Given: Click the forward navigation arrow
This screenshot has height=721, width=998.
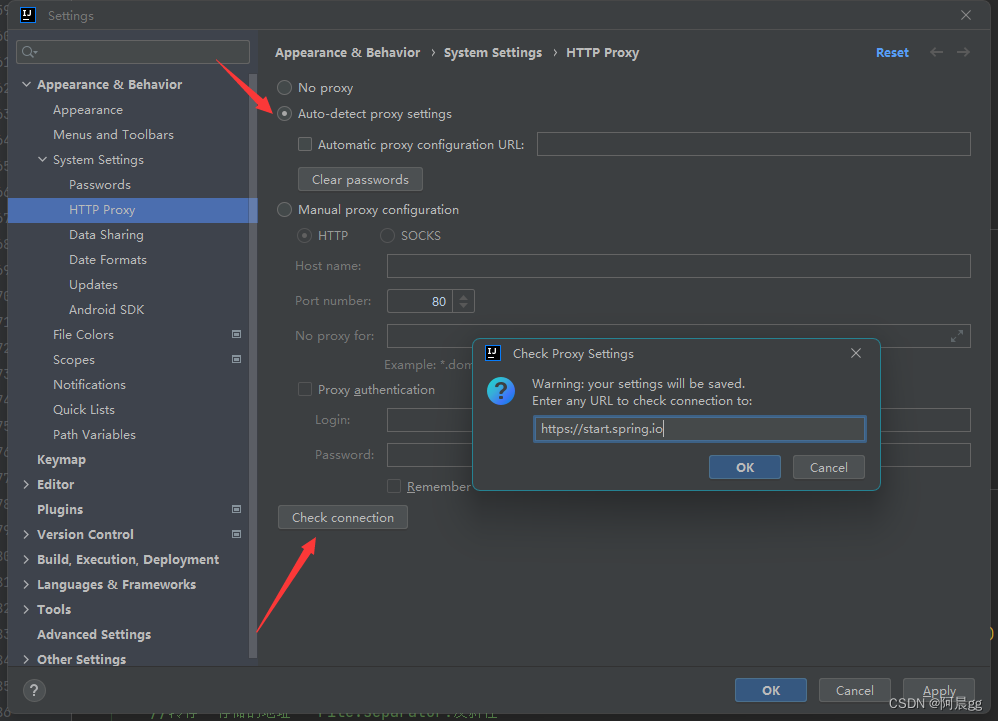Looking at the screenshot, I should (x=963, y=52).
